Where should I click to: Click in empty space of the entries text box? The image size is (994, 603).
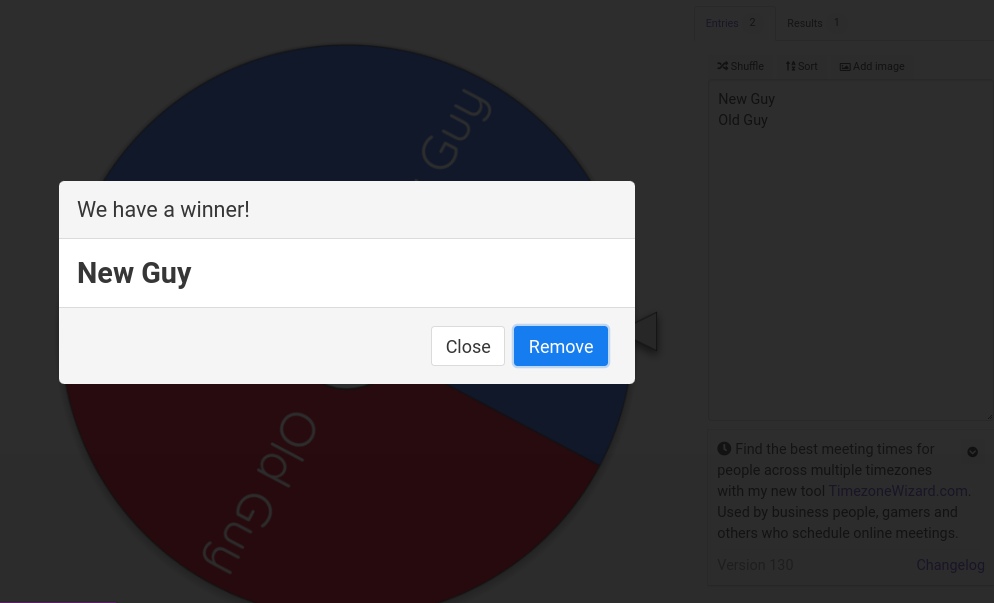[849, 273]
